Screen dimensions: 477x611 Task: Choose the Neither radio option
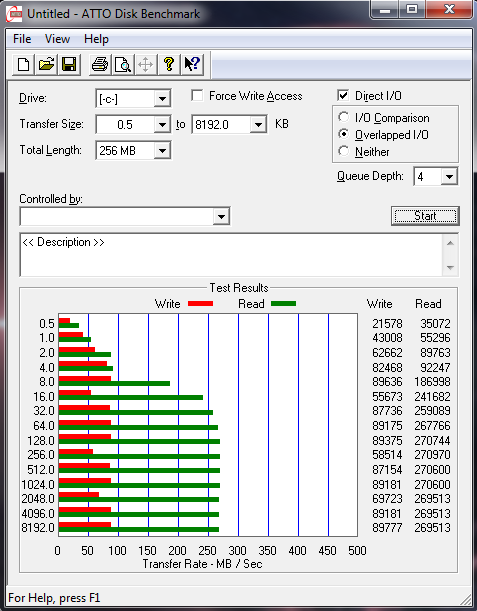344,151
